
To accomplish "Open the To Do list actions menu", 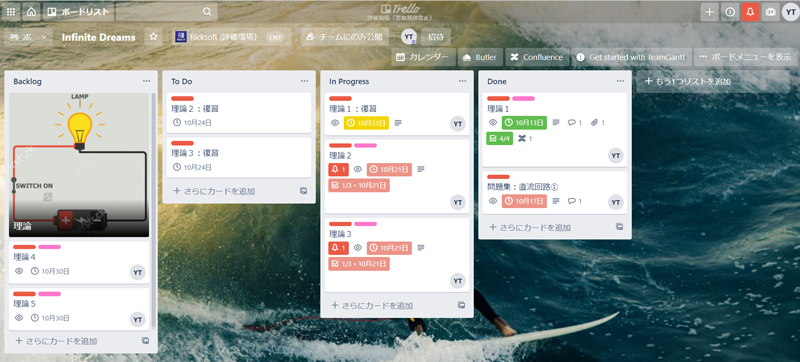I will (305, 81).
